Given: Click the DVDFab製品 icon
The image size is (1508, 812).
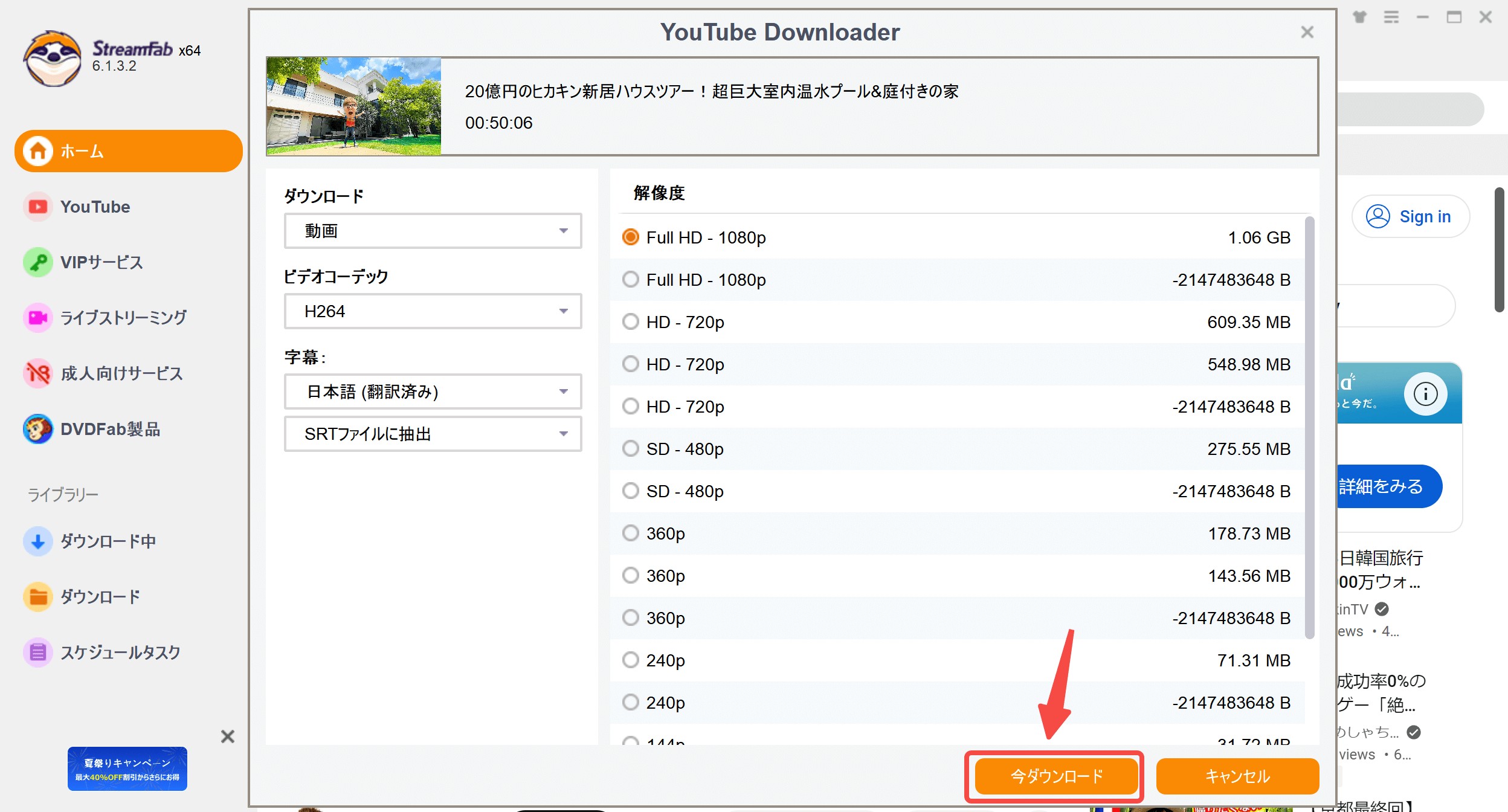Looking at the screenshot, I should point(37,429).
